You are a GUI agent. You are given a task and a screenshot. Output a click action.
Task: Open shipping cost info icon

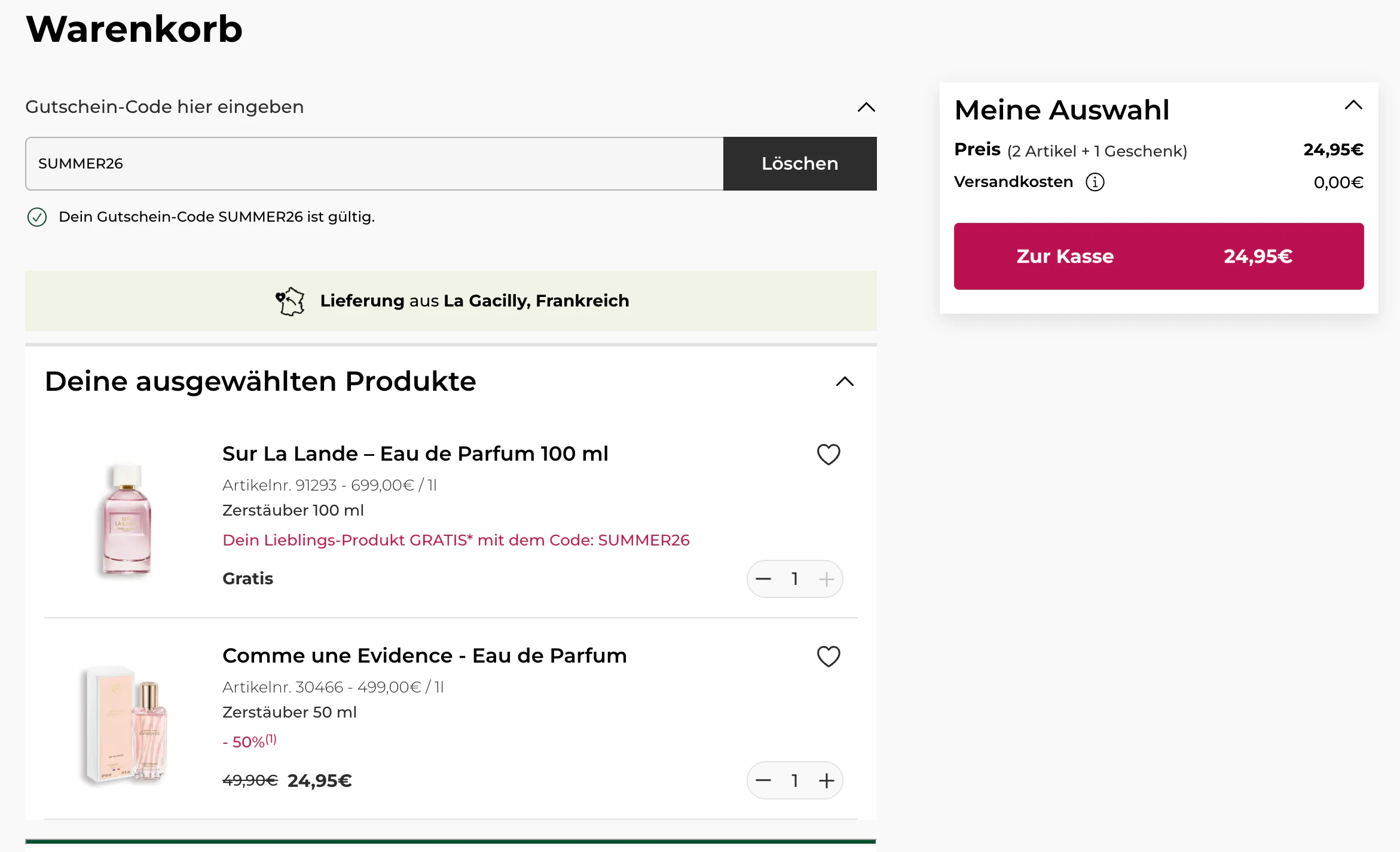(x=1095, y=182)
